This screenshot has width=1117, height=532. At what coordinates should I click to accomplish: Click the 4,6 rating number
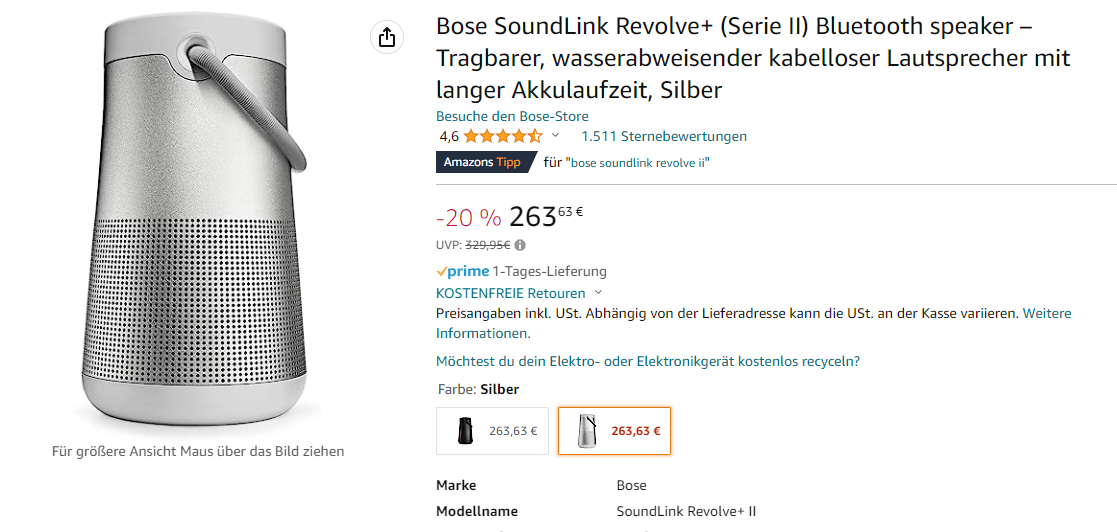pyautogui.click(x=448, y=136)
